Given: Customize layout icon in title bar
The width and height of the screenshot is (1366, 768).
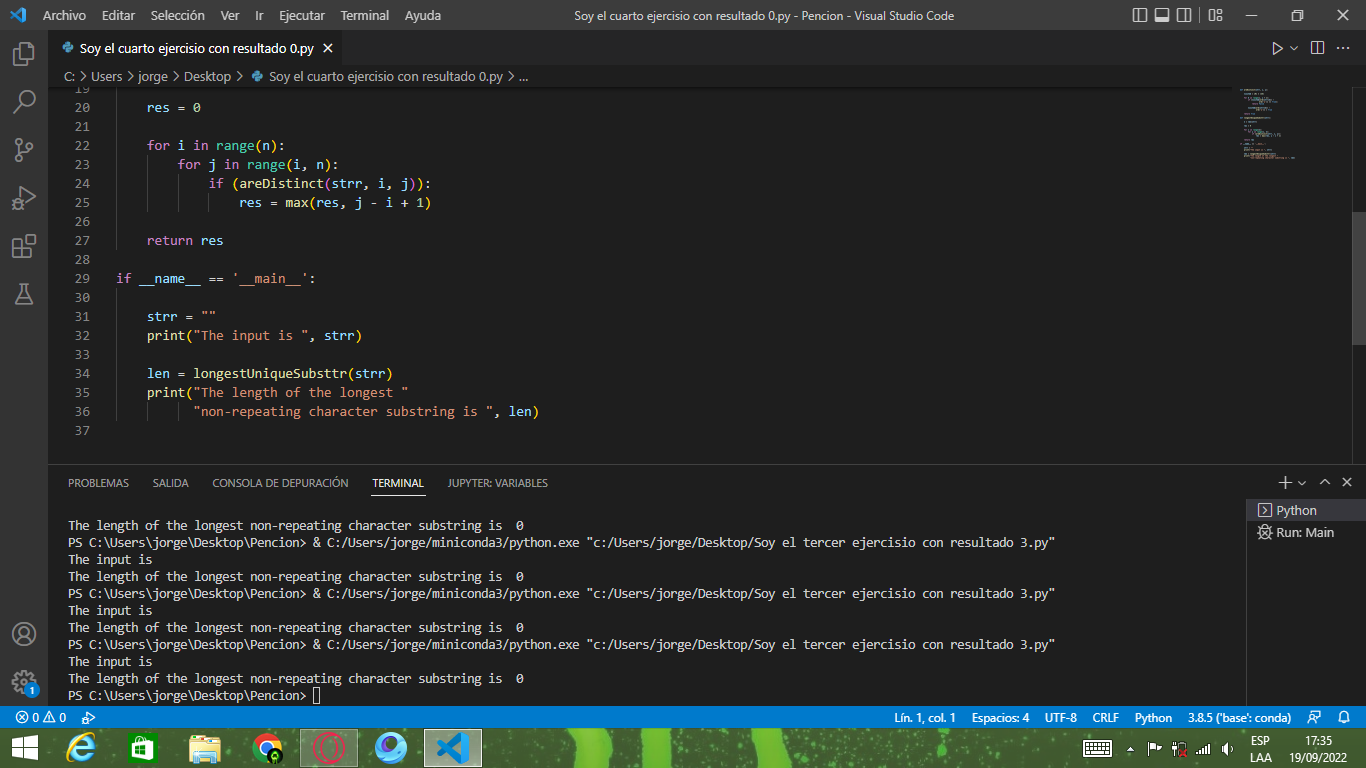Looking at the screenshot, I should point(1215,15).
